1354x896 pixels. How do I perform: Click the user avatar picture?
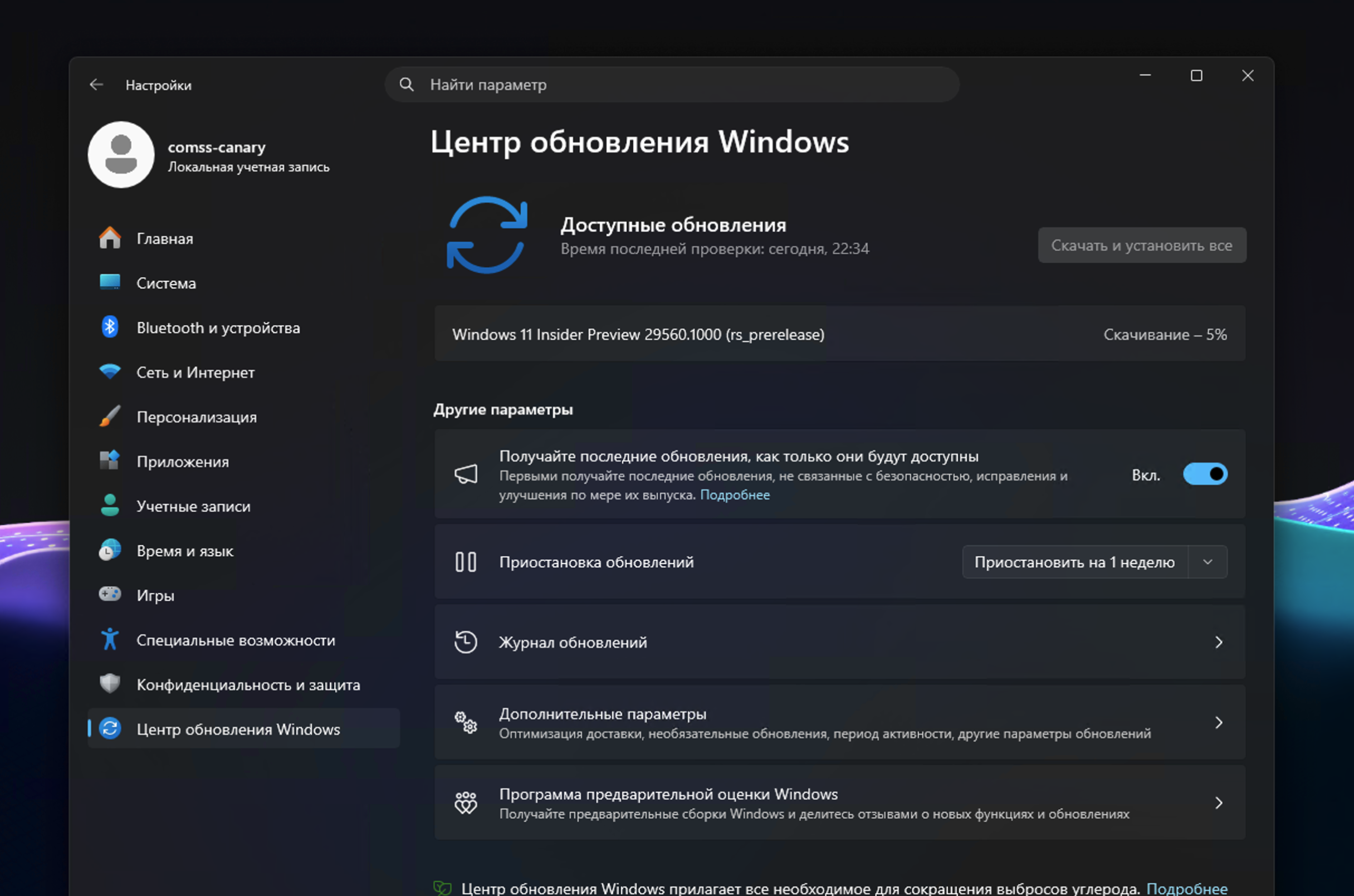(121, 154)
